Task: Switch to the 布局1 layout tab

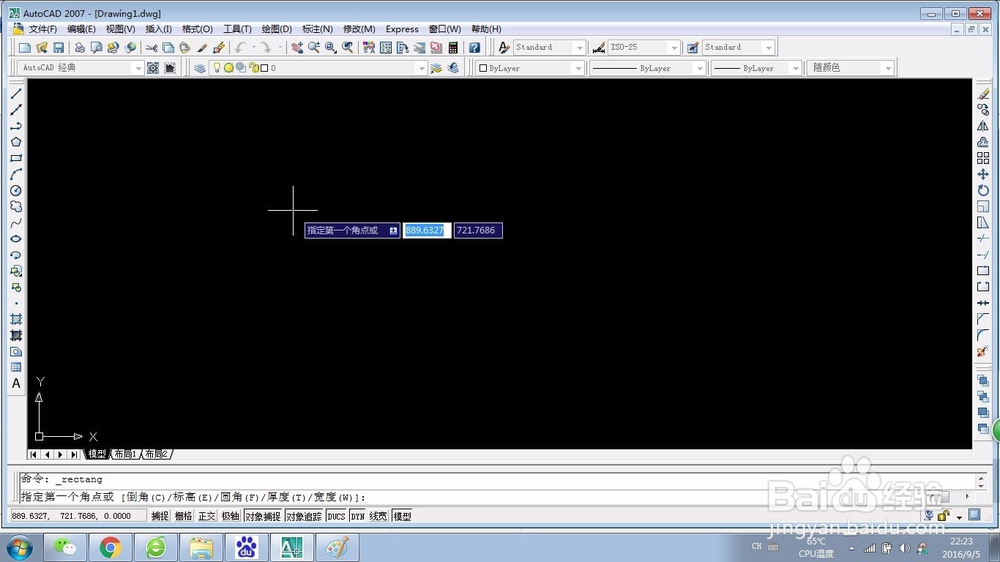Action: [125, 454]
